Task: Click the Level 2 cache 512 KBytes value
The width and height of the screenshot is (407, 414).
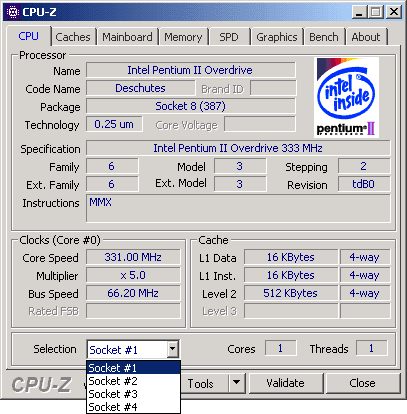Action: tap(291, 293)
